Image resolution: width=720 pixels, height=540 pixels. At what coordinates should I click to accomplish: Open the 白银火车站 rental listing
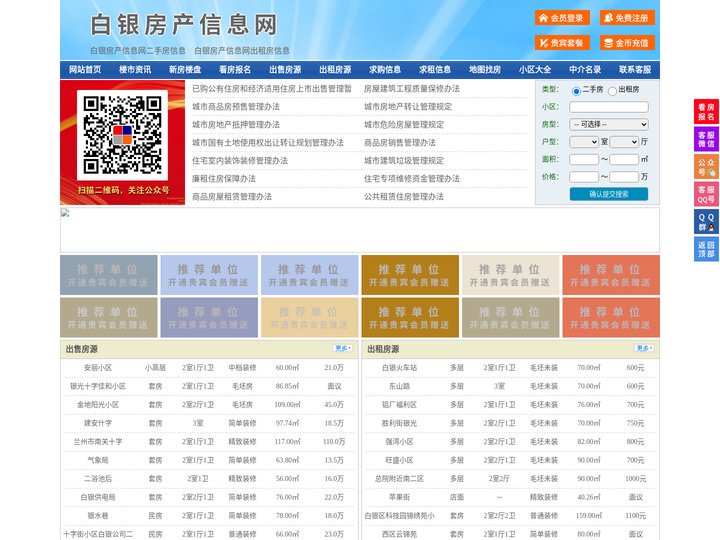coord(399,368)
